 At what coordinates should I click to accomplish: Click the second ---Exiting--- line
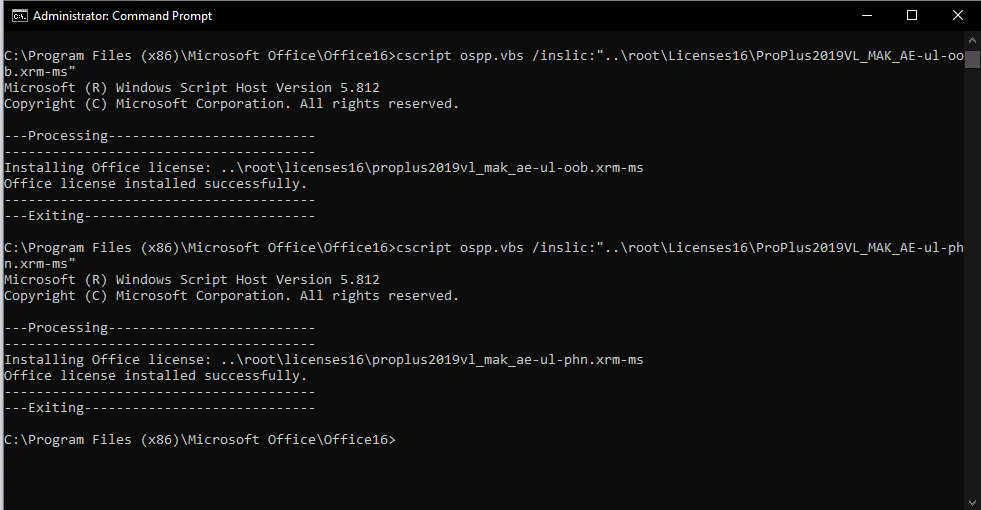[160, 408]
